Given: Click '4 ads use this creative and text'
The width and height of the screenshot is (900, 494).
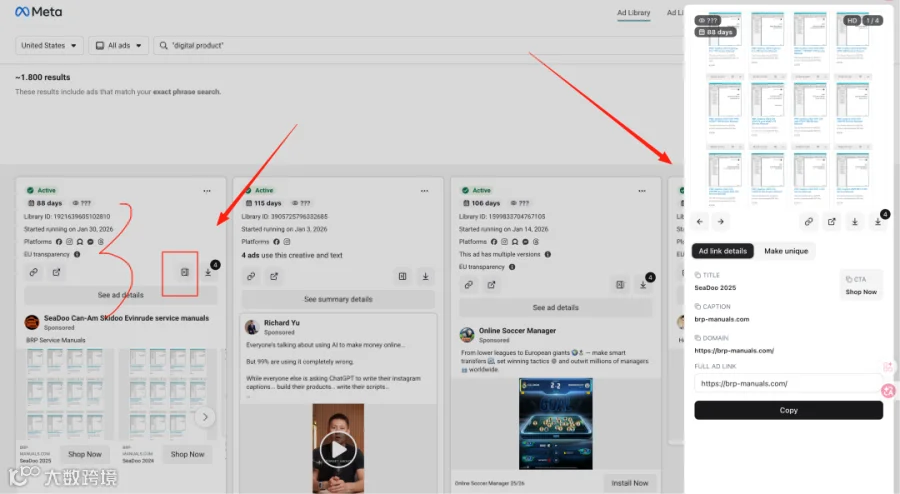Looking at the screenshot, I should tap(292, 255).
